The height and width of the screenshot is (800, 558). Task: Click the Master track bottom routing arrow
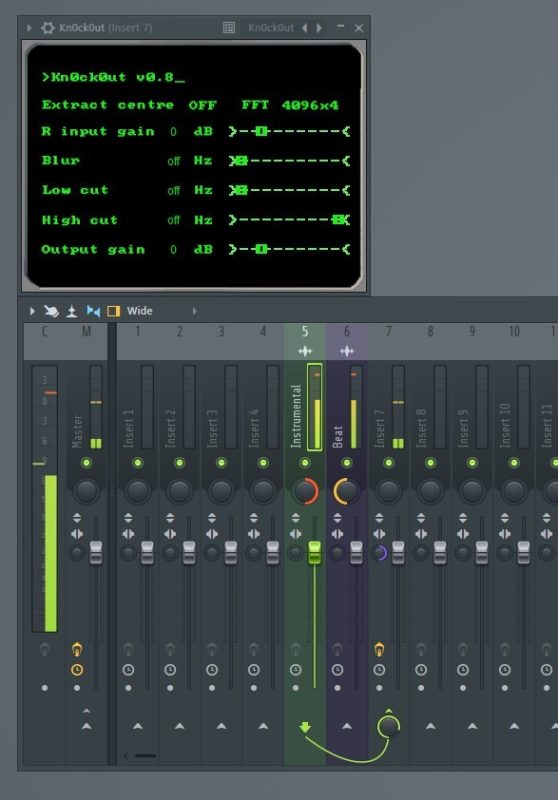tap(86, 726)
